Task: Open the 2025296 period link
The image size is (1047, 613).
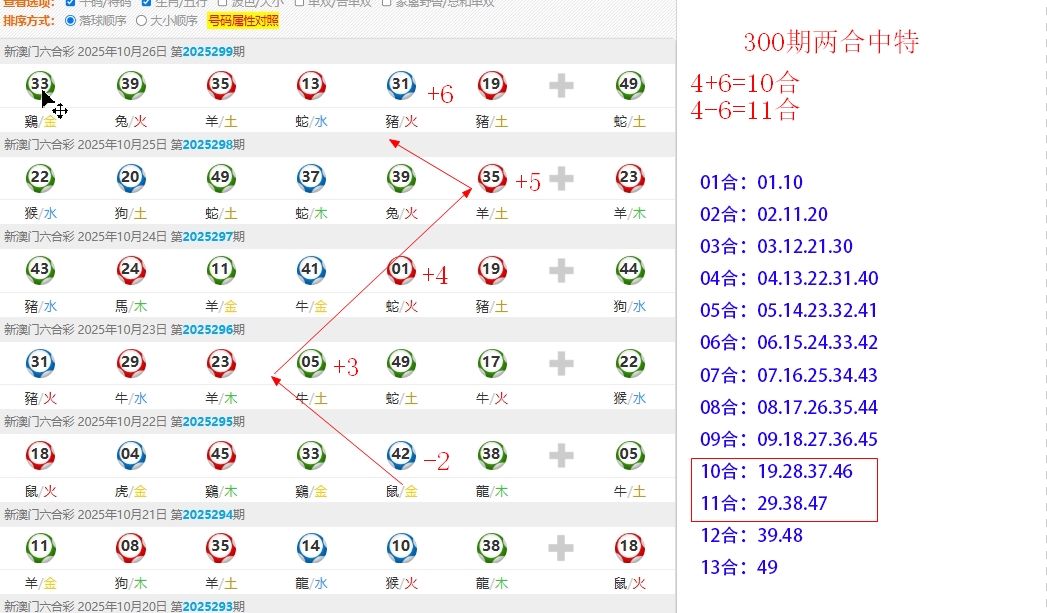Action: coord(206,330)
